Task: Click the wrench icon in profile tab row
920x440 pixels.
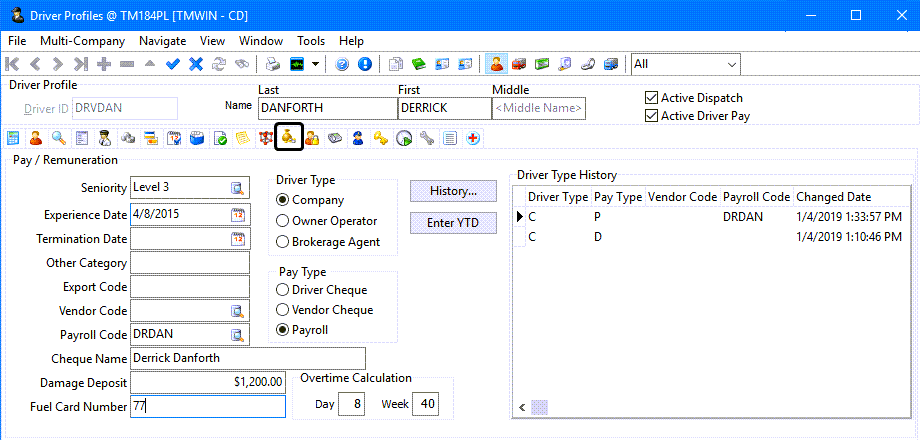Action: coord(427,138)
